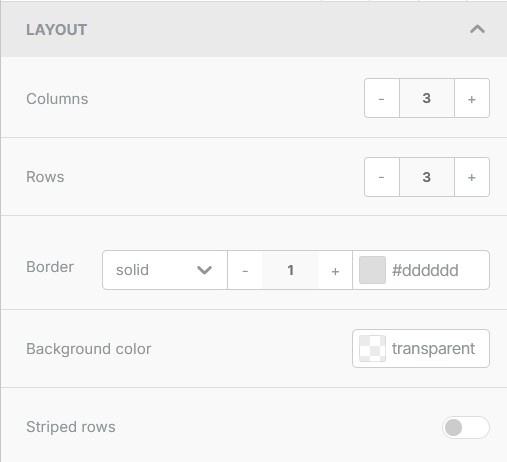
Task: Click the Border style dropdown chevron arrow
Action: coord(204,270)
